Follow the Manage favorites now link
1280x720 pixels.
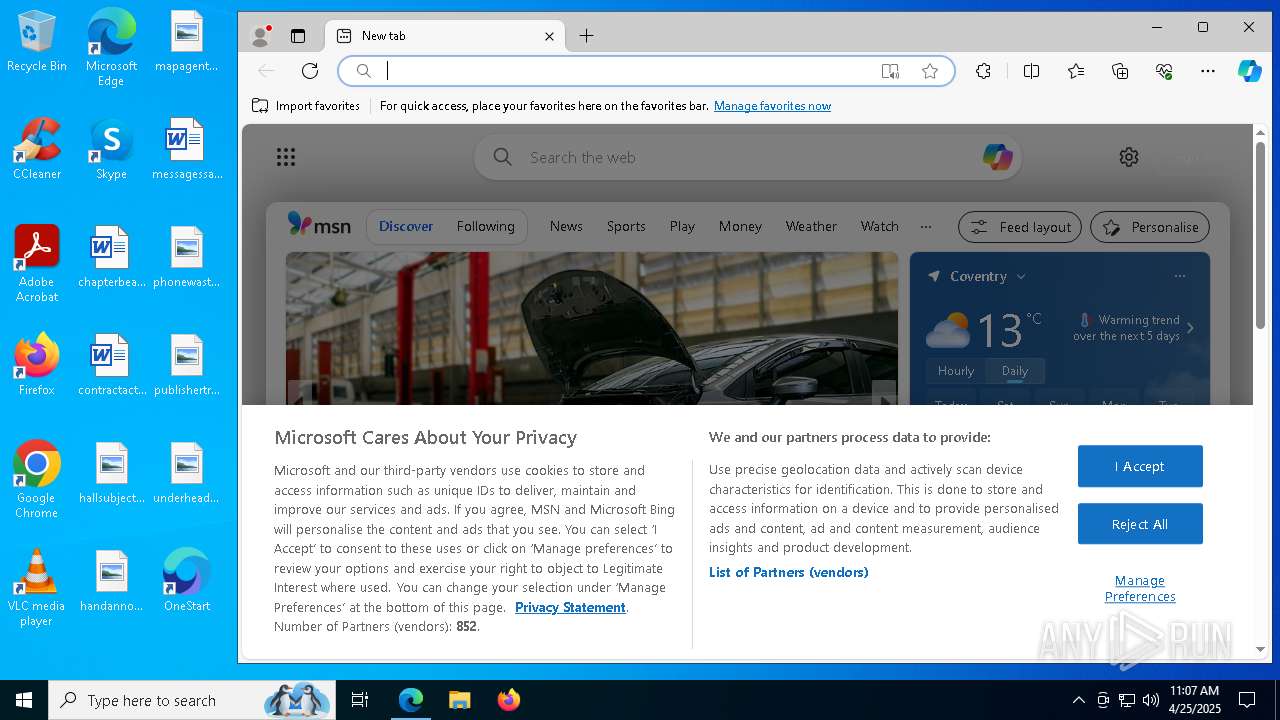(x=772, y=106)
